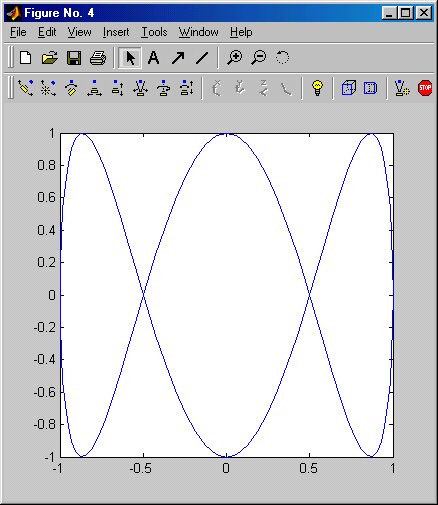Select the Insert Arrow tool
438x505 pixels.
178,58
